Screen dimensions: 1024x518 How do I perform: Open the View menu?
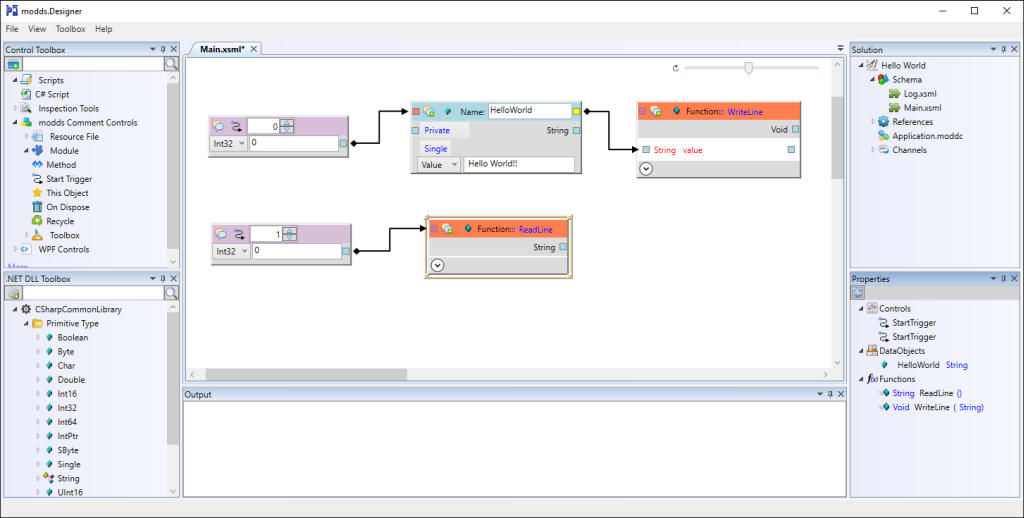click(x=37, y=29)
